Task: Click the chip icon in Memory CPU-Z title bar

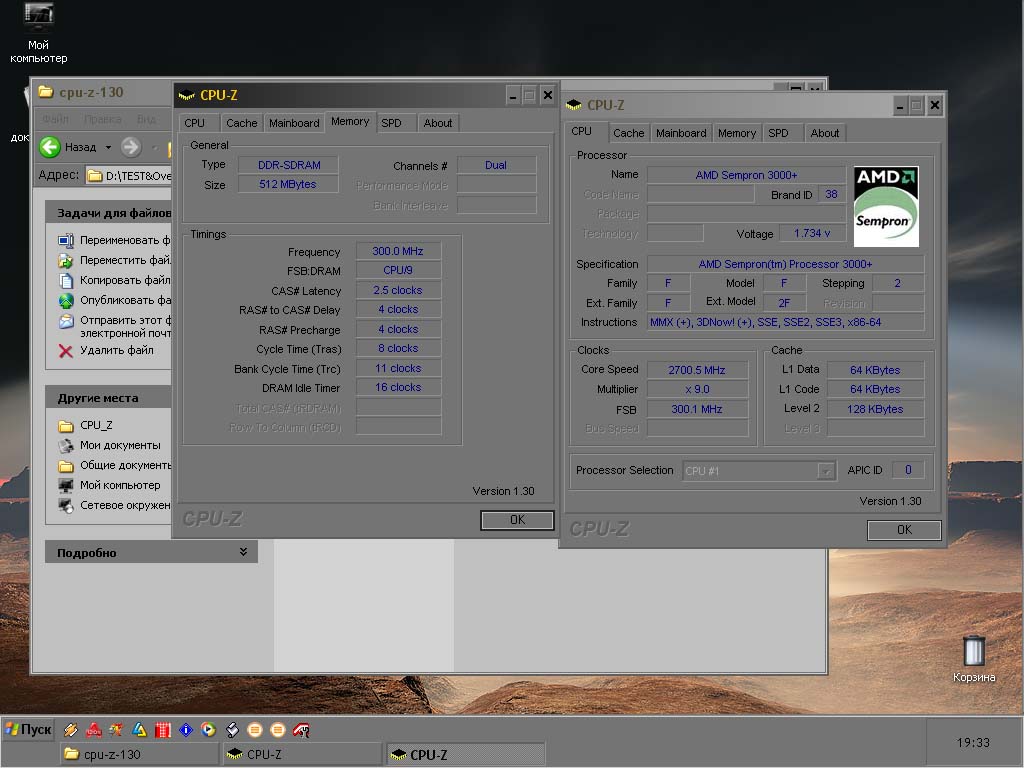Action: click(x=187, y=95)
